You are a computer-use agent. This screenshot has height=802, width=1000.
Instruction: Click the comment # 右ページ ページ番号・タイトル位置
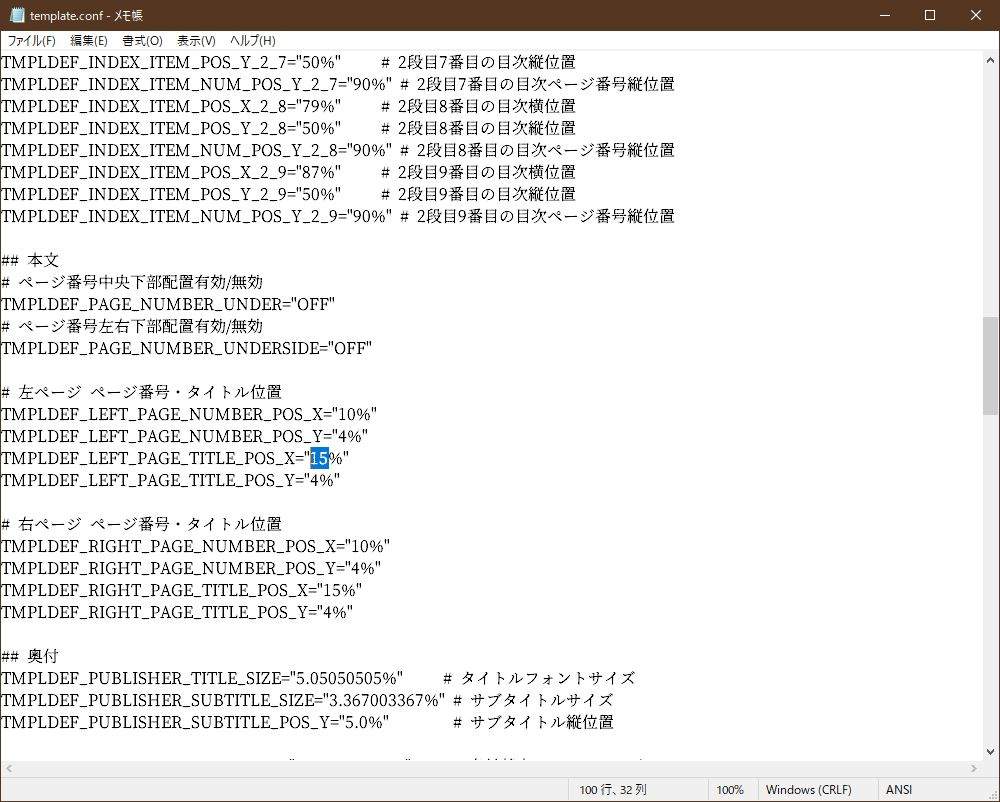pos(142,524)
